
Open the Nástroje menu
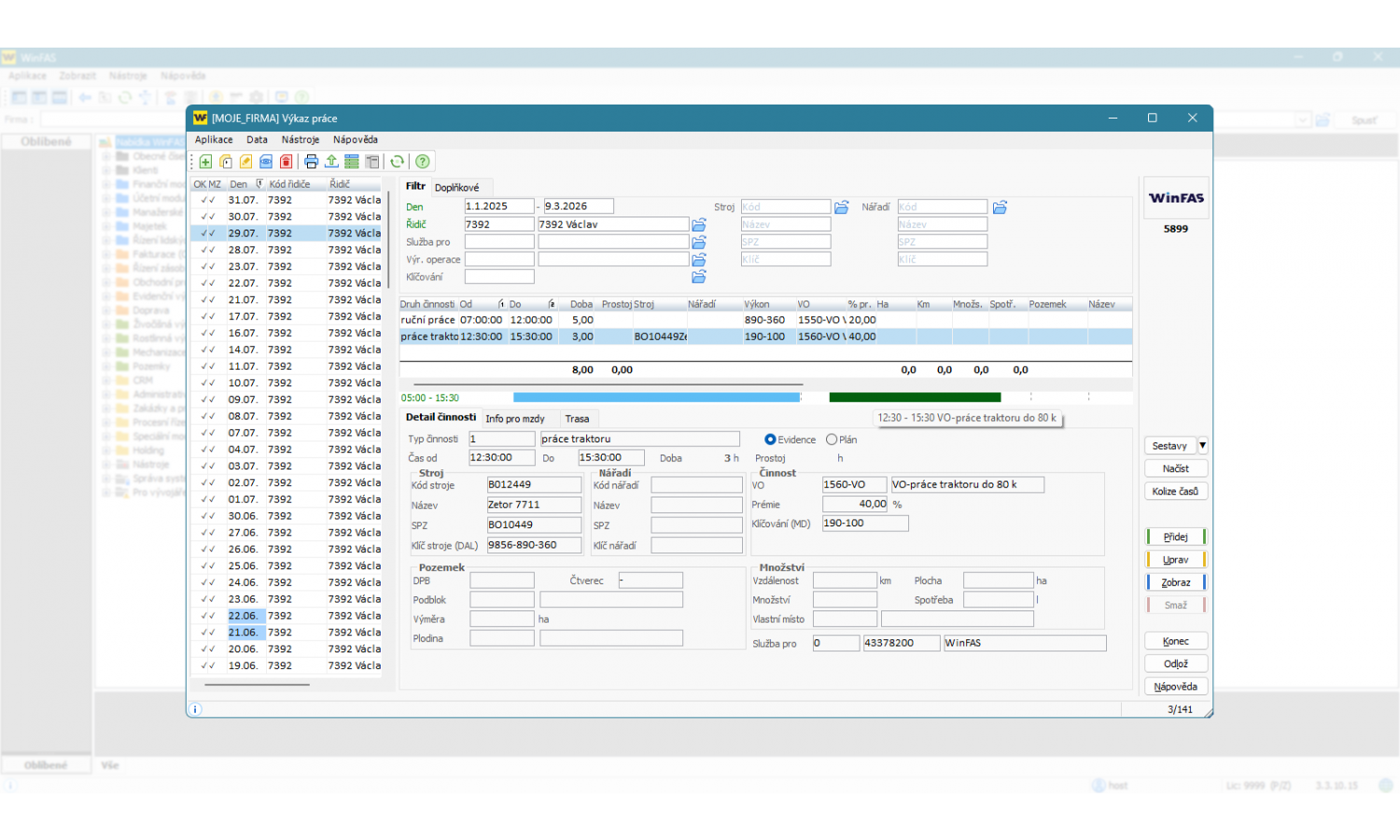300,140
